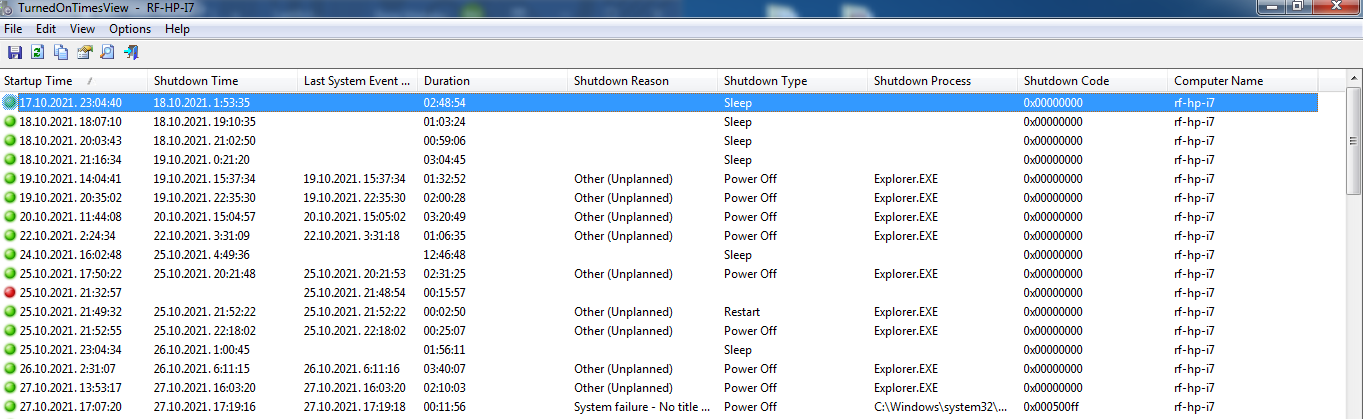
Task: Click the Save Selected Items floppy disk icon
Action: point(14,53)
